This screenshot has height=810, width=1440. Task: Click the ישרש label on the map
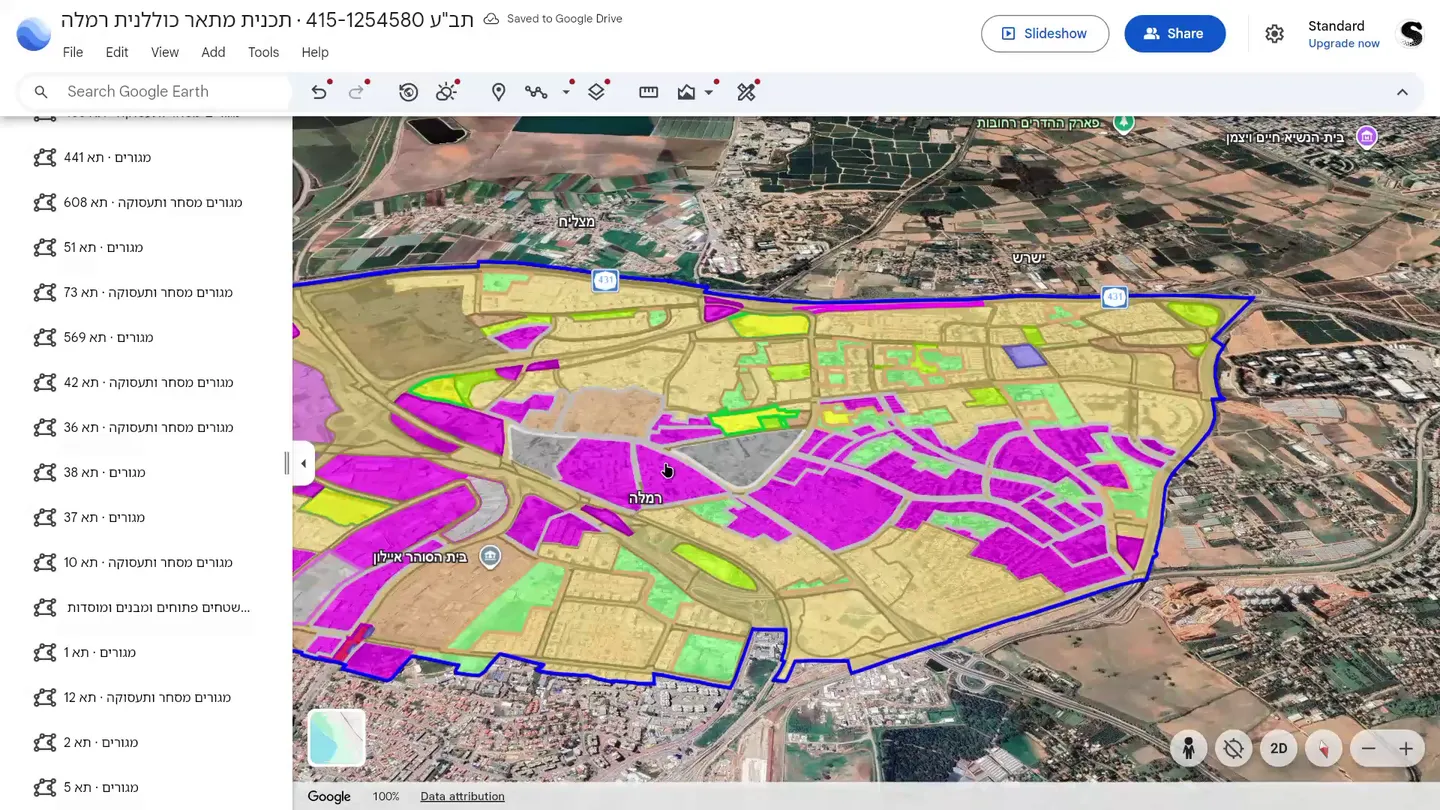[x=1028, y=257]
